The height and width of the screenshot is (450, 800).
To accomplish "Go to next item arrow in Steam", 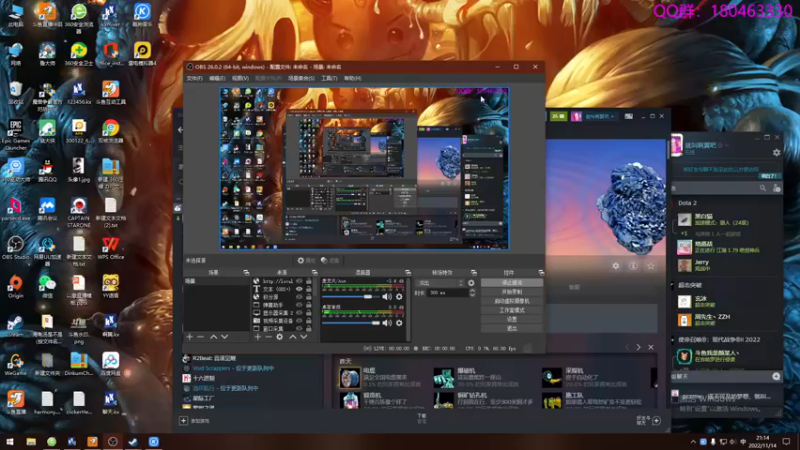I will point(638,347).
